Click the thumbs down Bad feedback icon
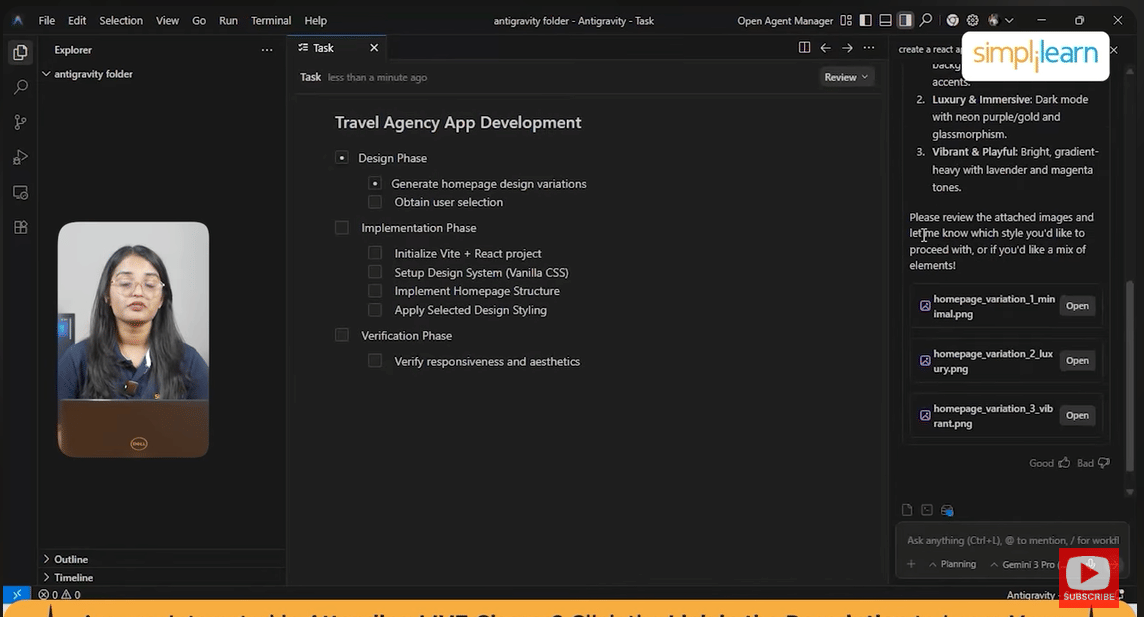This screenshot has height=617, width=1144. tap(1104, 463)
